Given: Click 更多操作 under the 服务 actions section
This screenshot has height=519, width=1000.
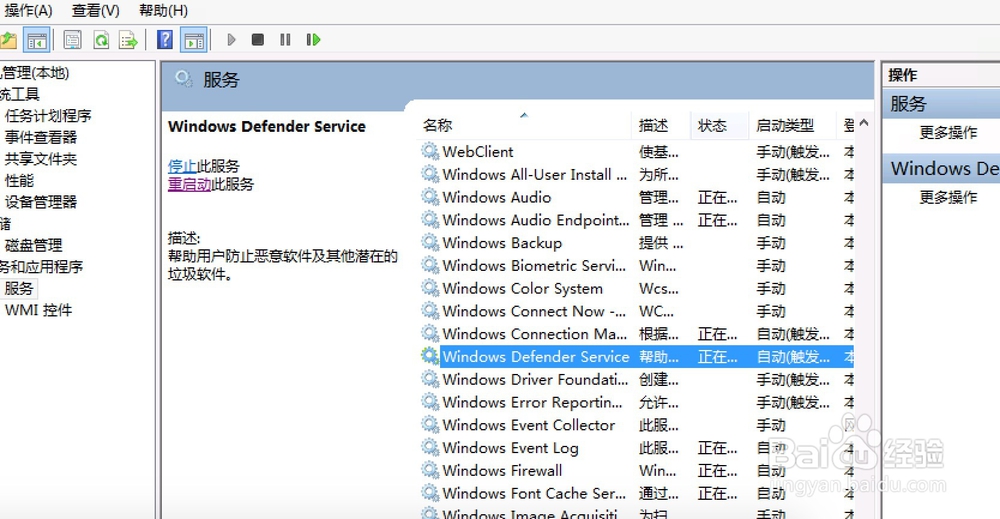Looking at the screenshot, I should point(948,133).
